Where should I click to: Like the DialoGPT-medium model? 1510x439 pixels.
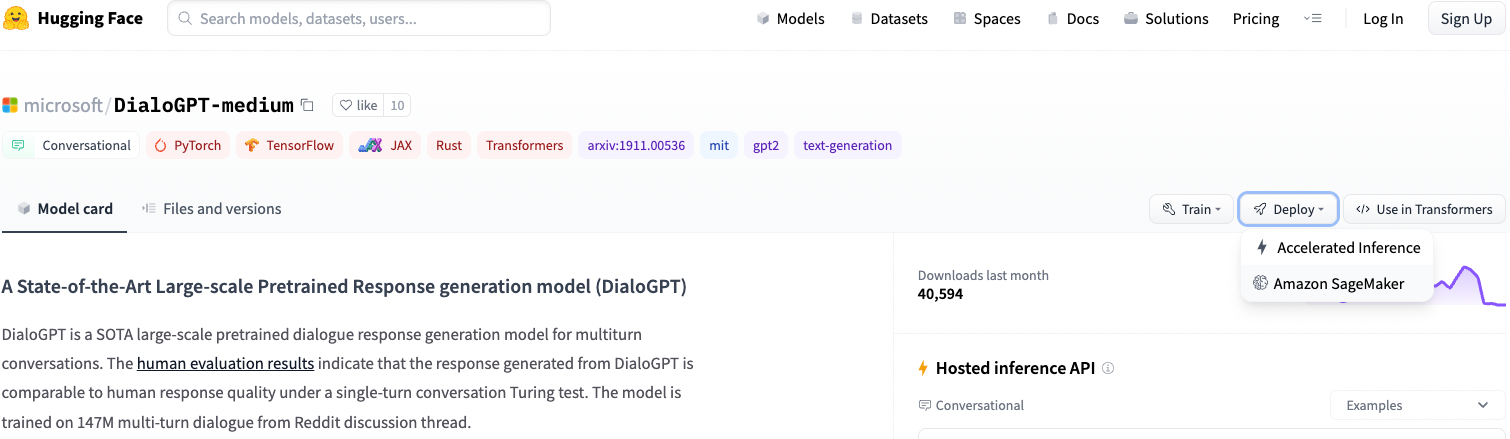[358, 105]
